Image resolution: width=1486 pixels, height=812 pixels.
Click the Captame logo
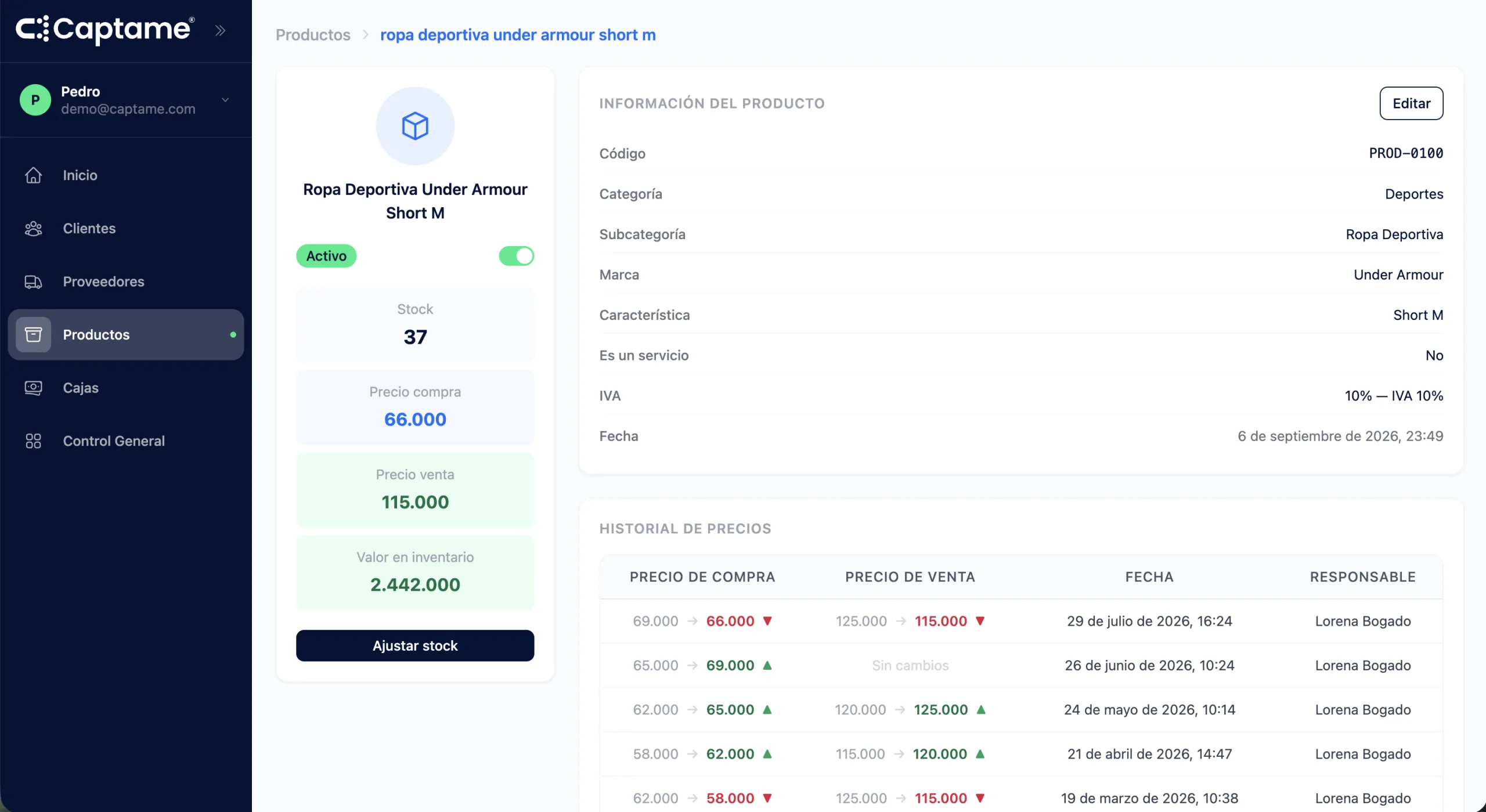[x=105, y=30]
